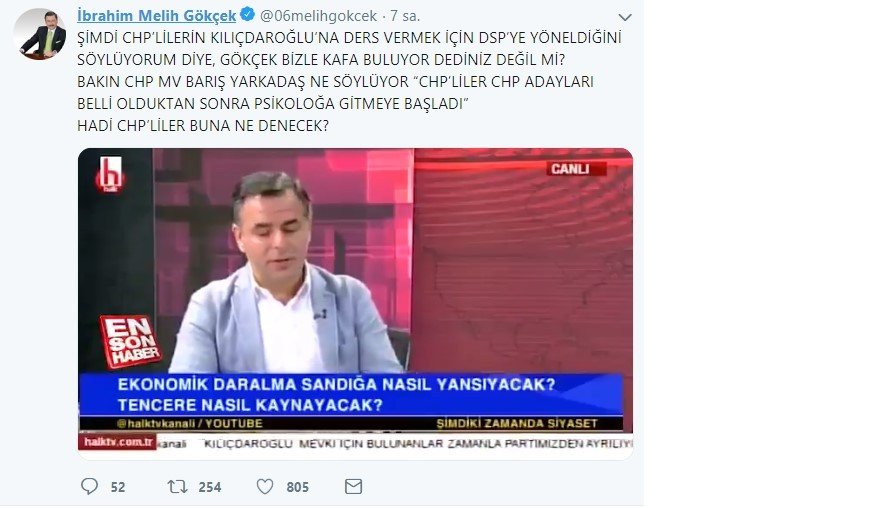Open tweet permalink via 7 sa. timestamp
Image resolution: width=880 pixels, height=508 pixels.
405,16
